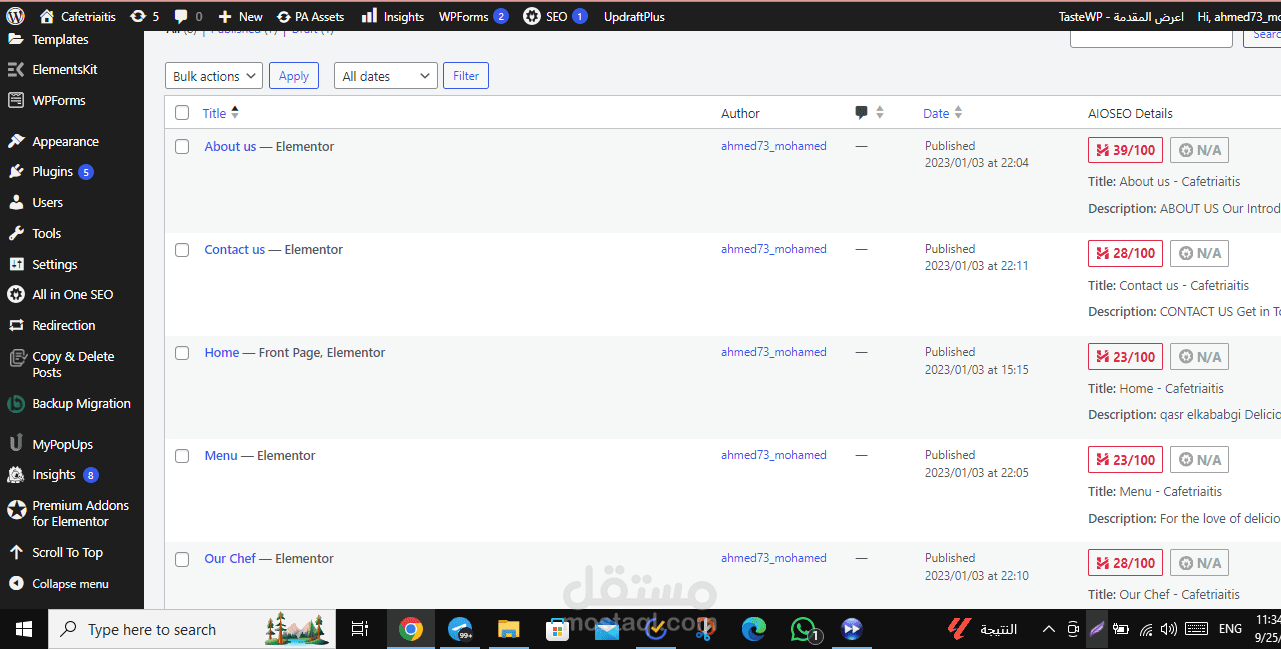Viewport: 1281px width, 649px height.
Task: Click the WordPress logo in admin bar
Action: click(x=16, y=16)
